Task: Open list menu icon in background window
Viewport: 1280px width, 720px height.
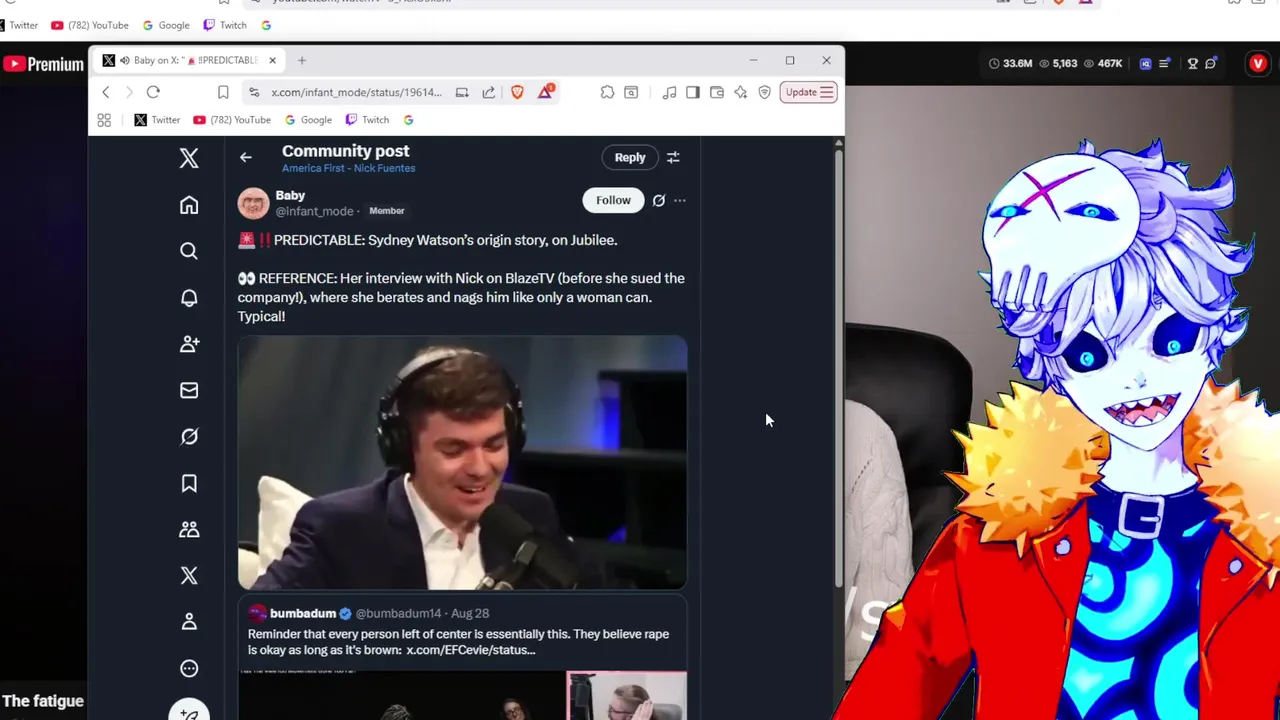Action: coord(1164,64)
